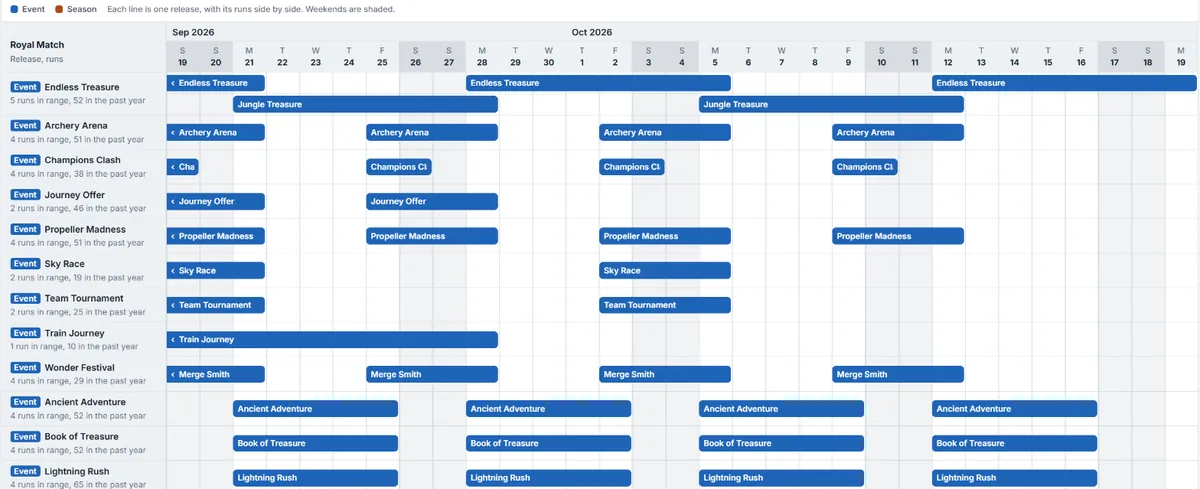Select the Jungle Treasure bar starting September 21

[365, 104]
